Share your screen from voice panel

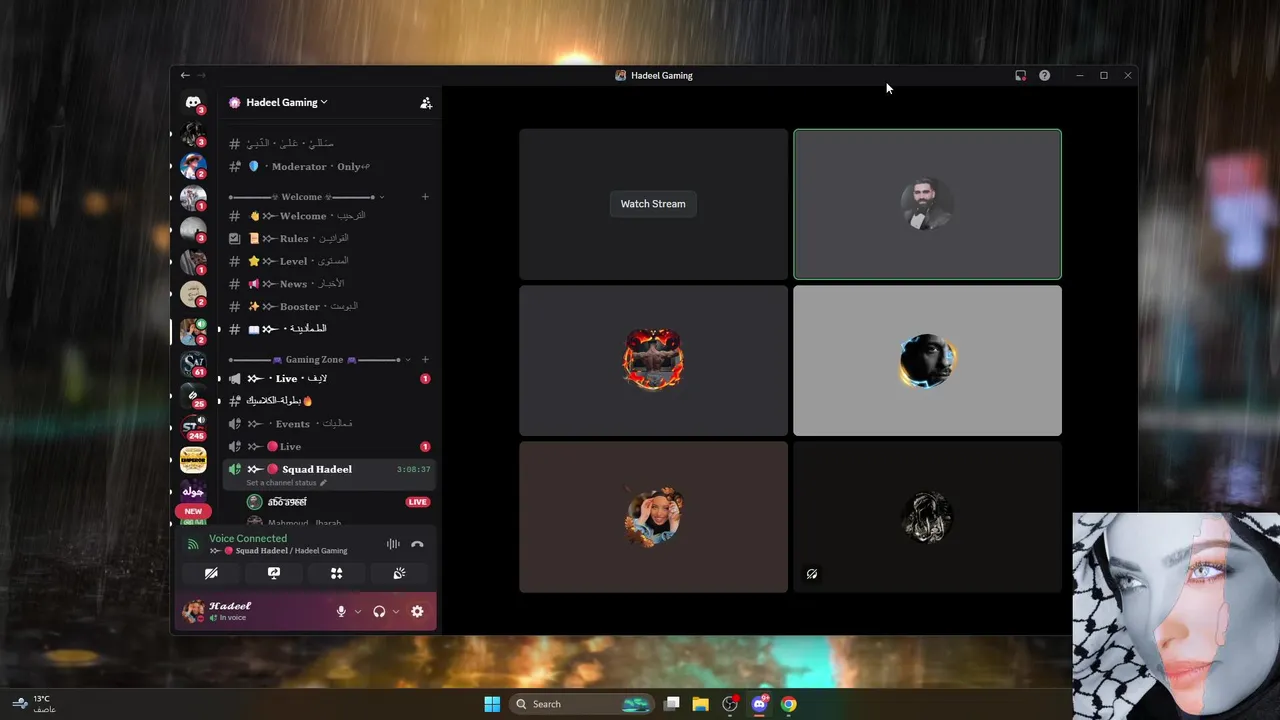click(273, 573)
